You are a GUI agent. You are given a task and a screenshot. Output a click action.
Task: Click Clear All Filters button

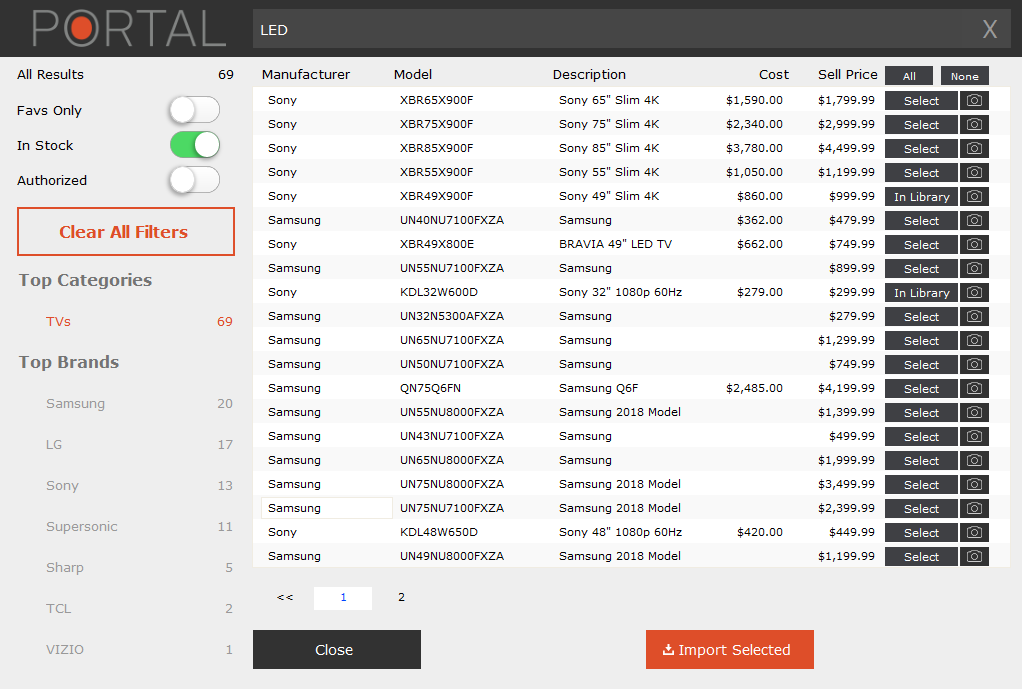pos(126,232)
